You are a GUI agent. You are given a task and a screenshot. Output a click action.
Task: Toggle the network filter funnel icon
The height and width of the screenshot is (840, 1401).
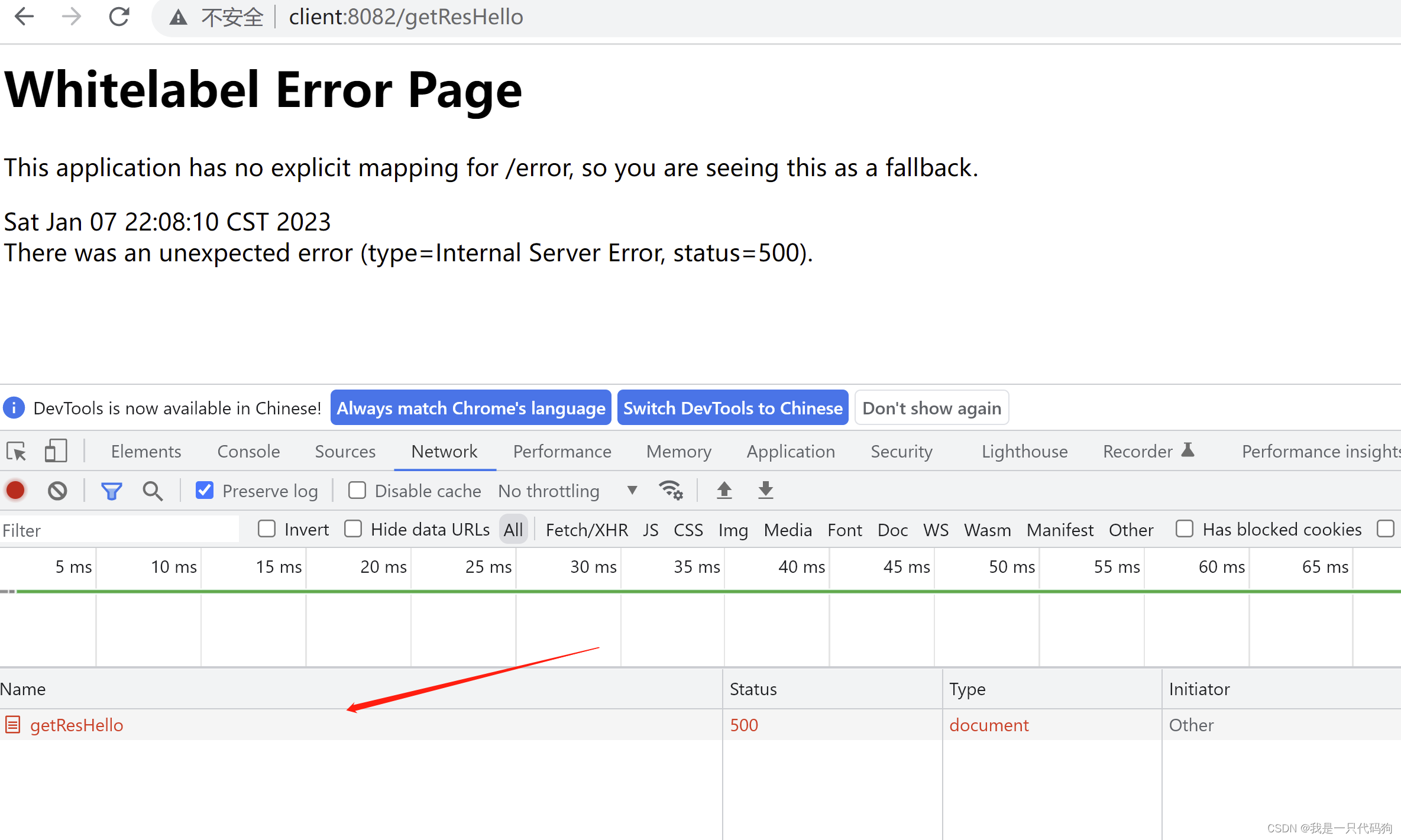[x=111, y=491]
